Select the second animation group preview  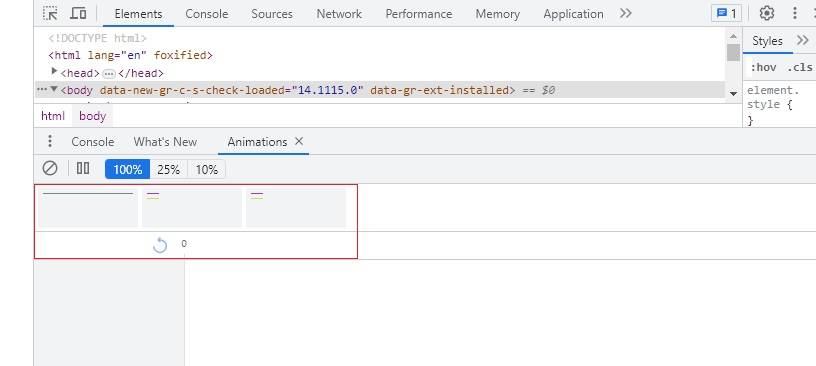point(192,208)
